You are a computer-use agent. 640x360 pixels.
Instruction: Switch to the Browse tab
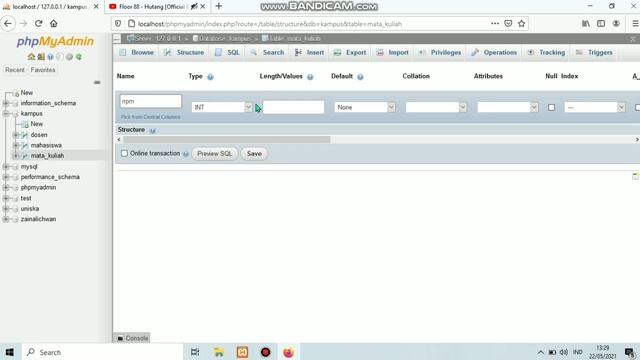[x=137, y=53]
